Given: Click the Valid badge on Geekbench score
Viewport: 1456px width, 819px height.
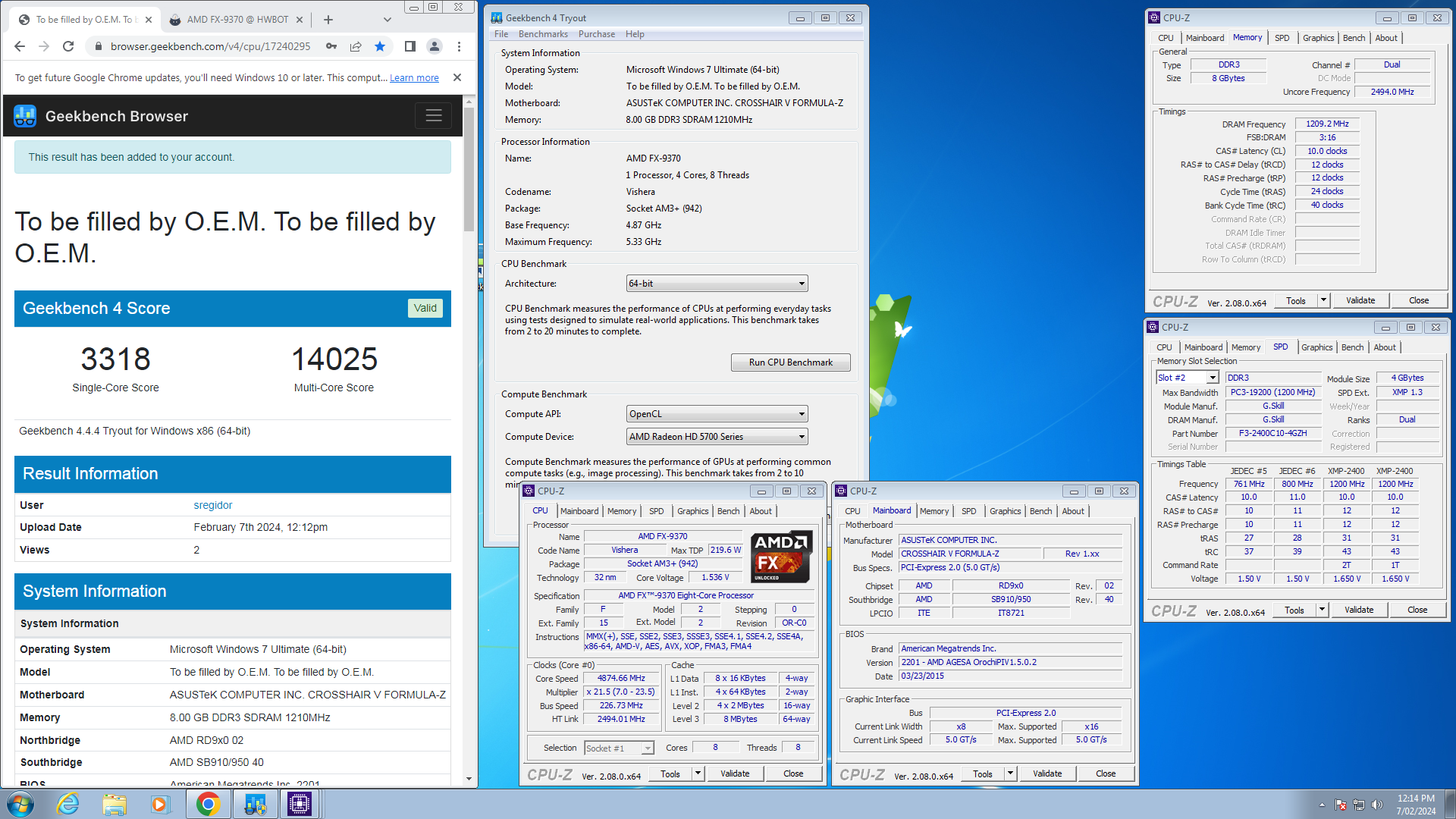Looking at the screenshot, I should tap(425, 308).
